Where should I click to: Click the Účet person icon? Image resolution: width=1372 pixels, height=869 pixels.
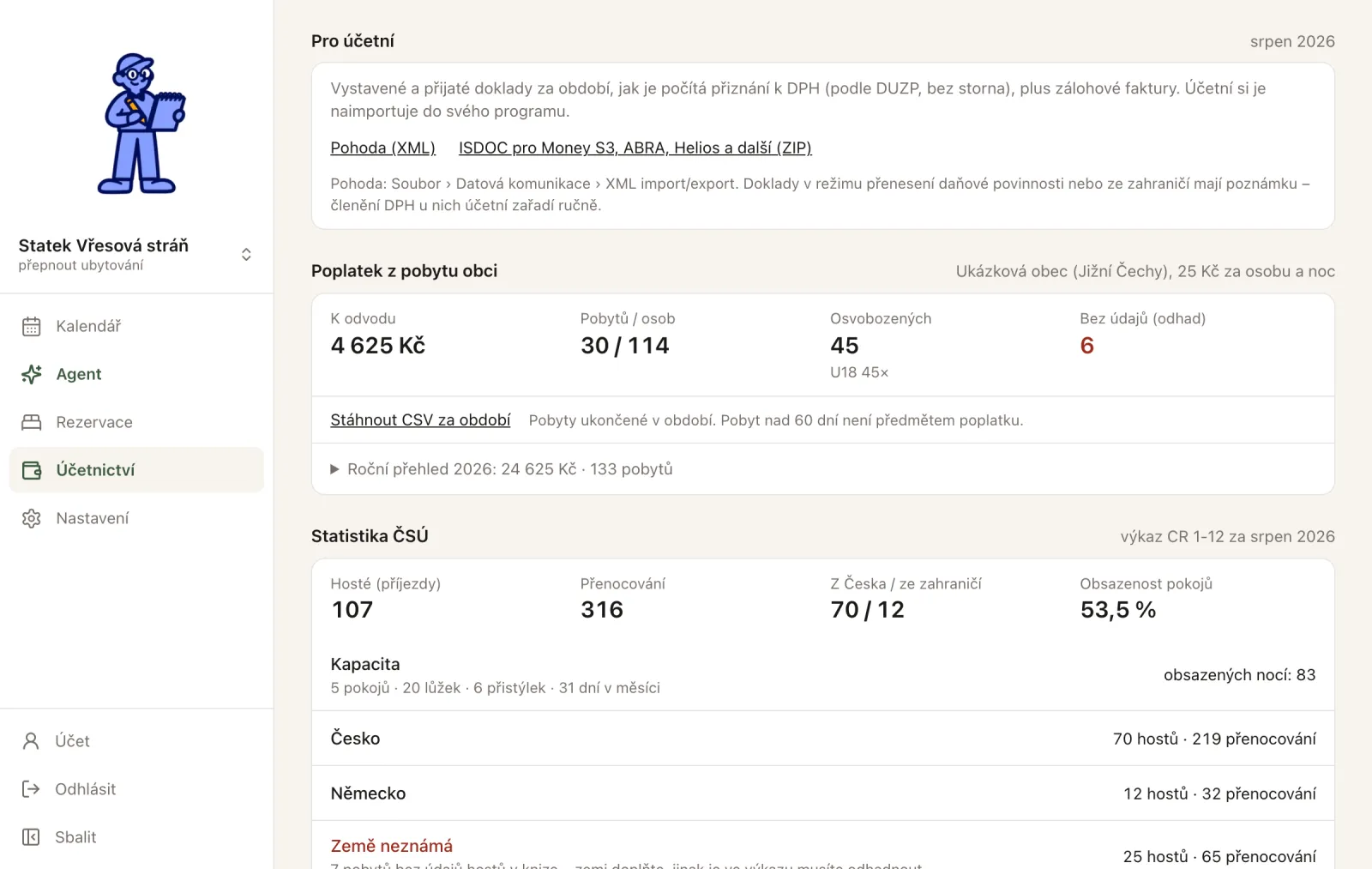[x=31, y=741]
